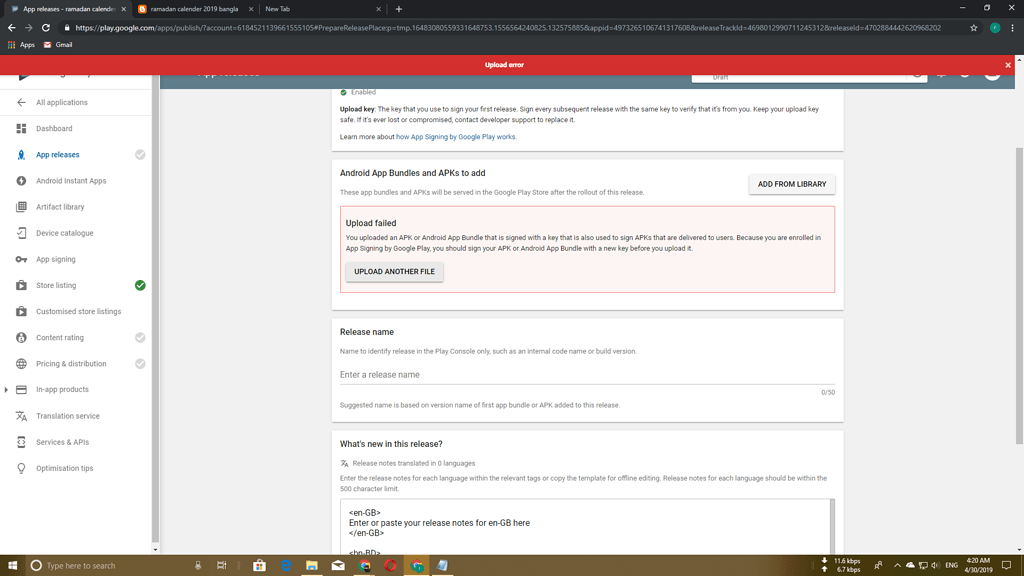The width and height of the screenshot is (1024, 576).
Task: Open App signing key icon
Action: tap(22, 259)
